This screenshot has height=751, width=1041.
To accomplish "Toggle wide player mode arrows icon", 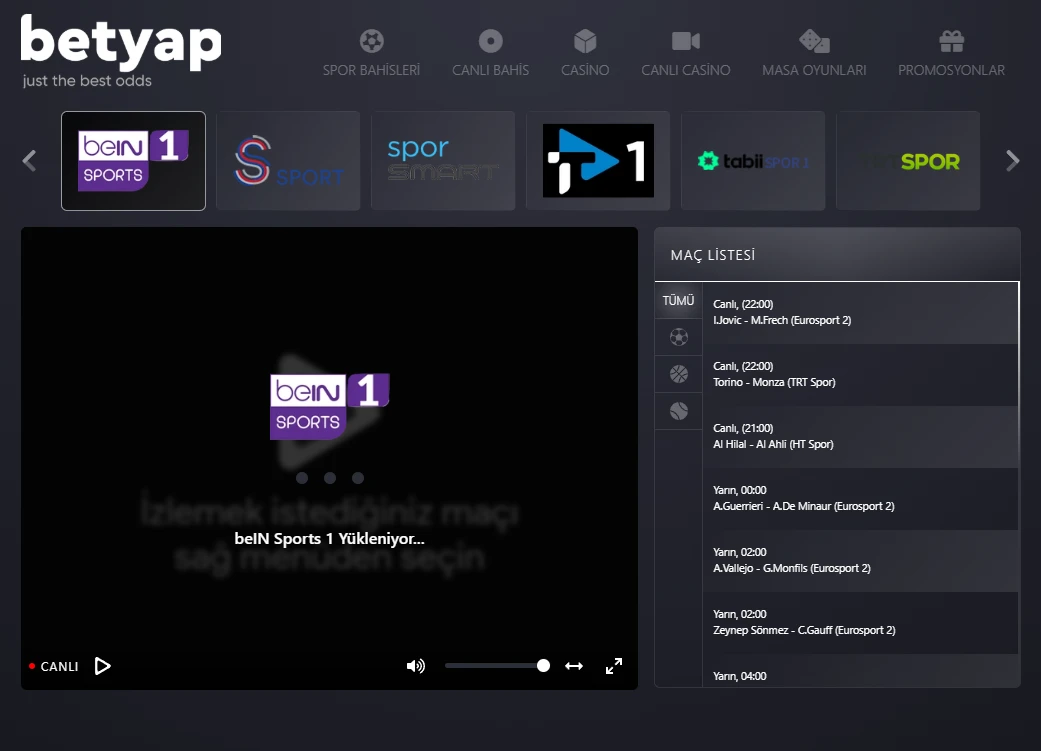I will pyautogui.click(x=574, y=666).
